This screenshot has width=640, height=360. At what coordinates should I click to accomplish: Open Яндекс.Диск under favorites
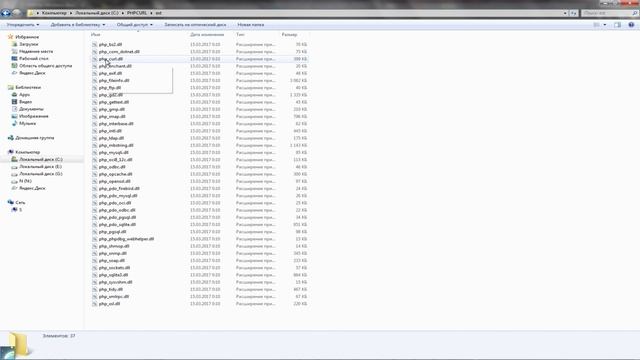32,73
